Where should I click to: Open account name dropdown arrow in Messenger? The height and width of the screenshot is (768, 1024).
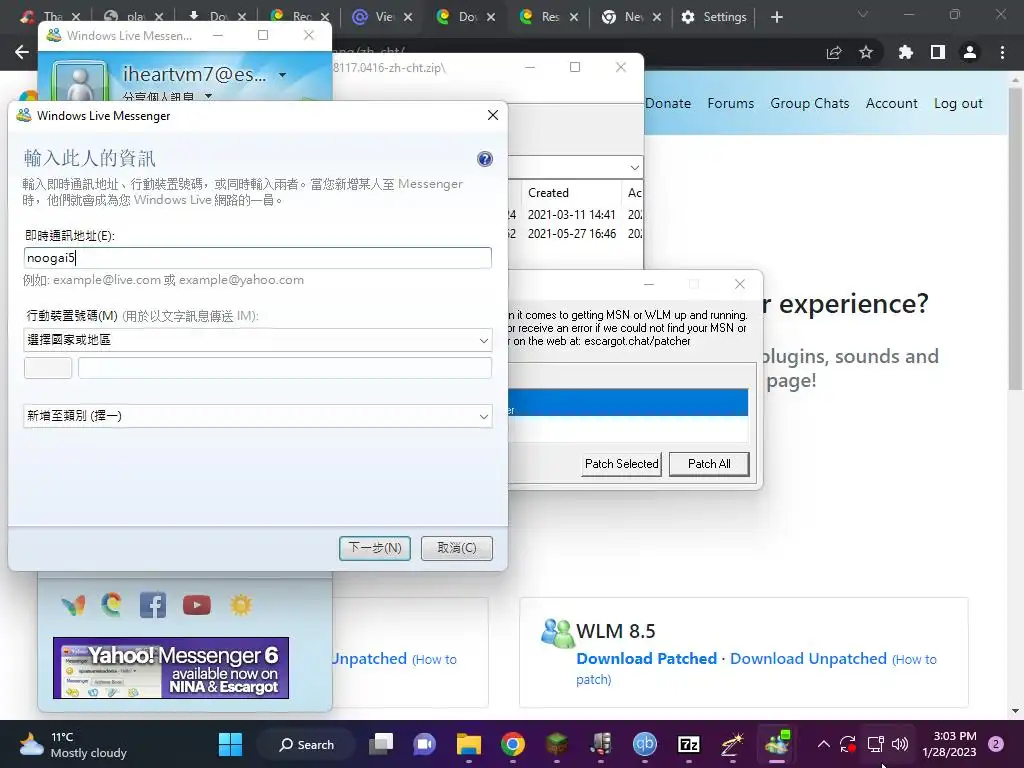pos(282,75)
